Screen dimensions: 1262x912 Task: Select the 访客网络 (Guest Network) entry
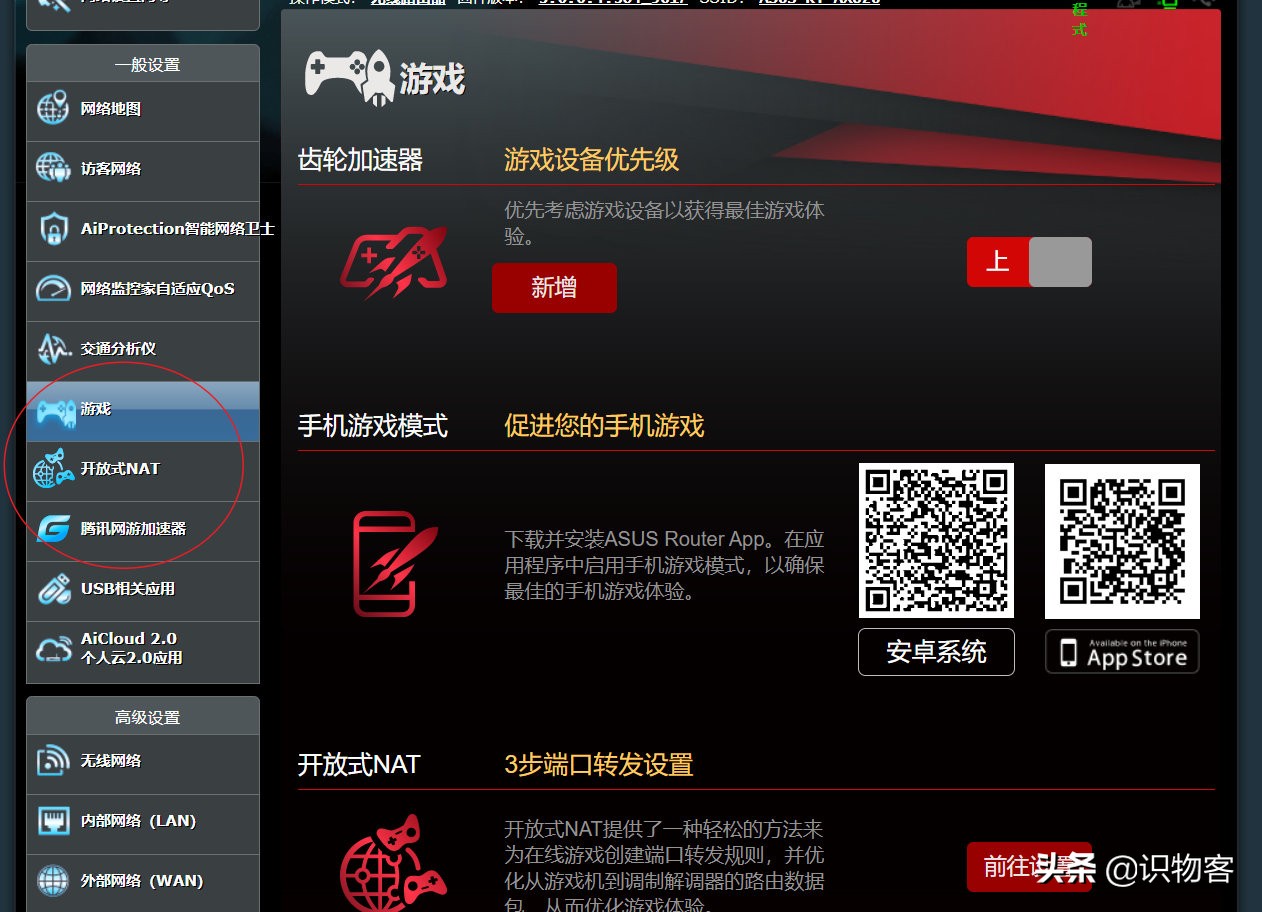click(x=110, y=170)
